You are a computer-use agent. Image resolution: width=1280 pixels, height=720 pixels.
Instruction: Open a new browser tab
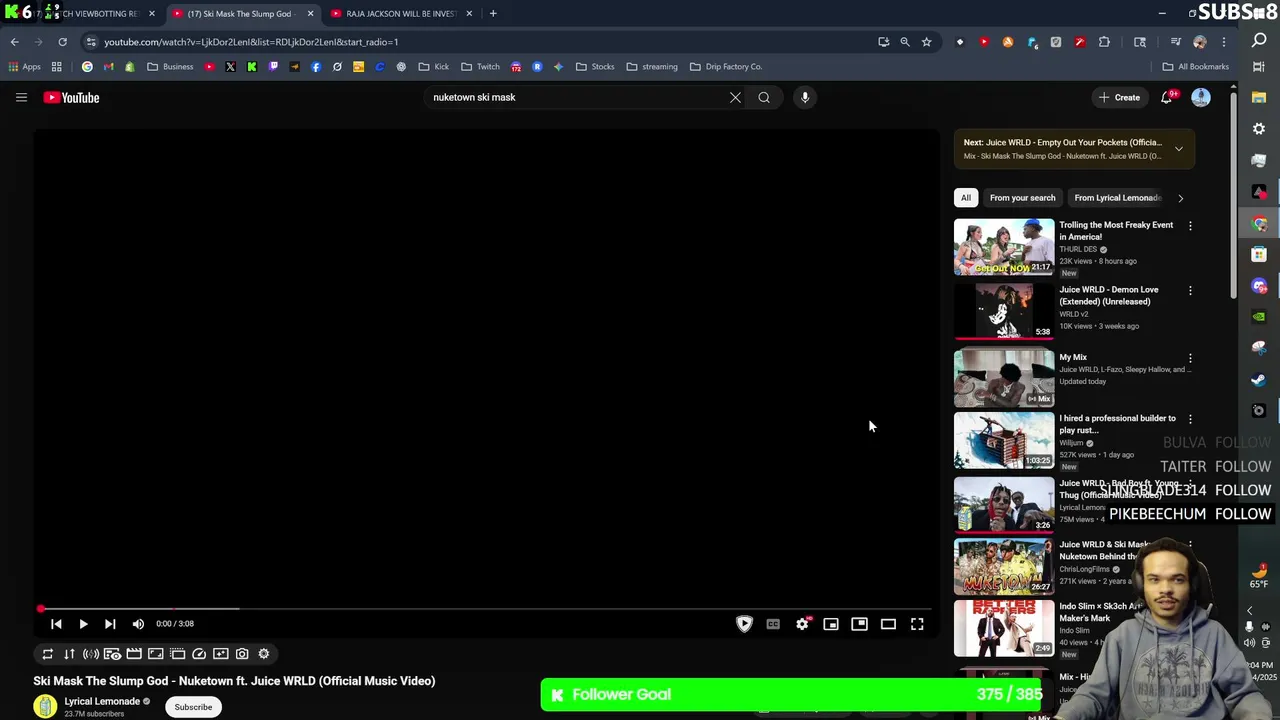[x=493, y=14]
